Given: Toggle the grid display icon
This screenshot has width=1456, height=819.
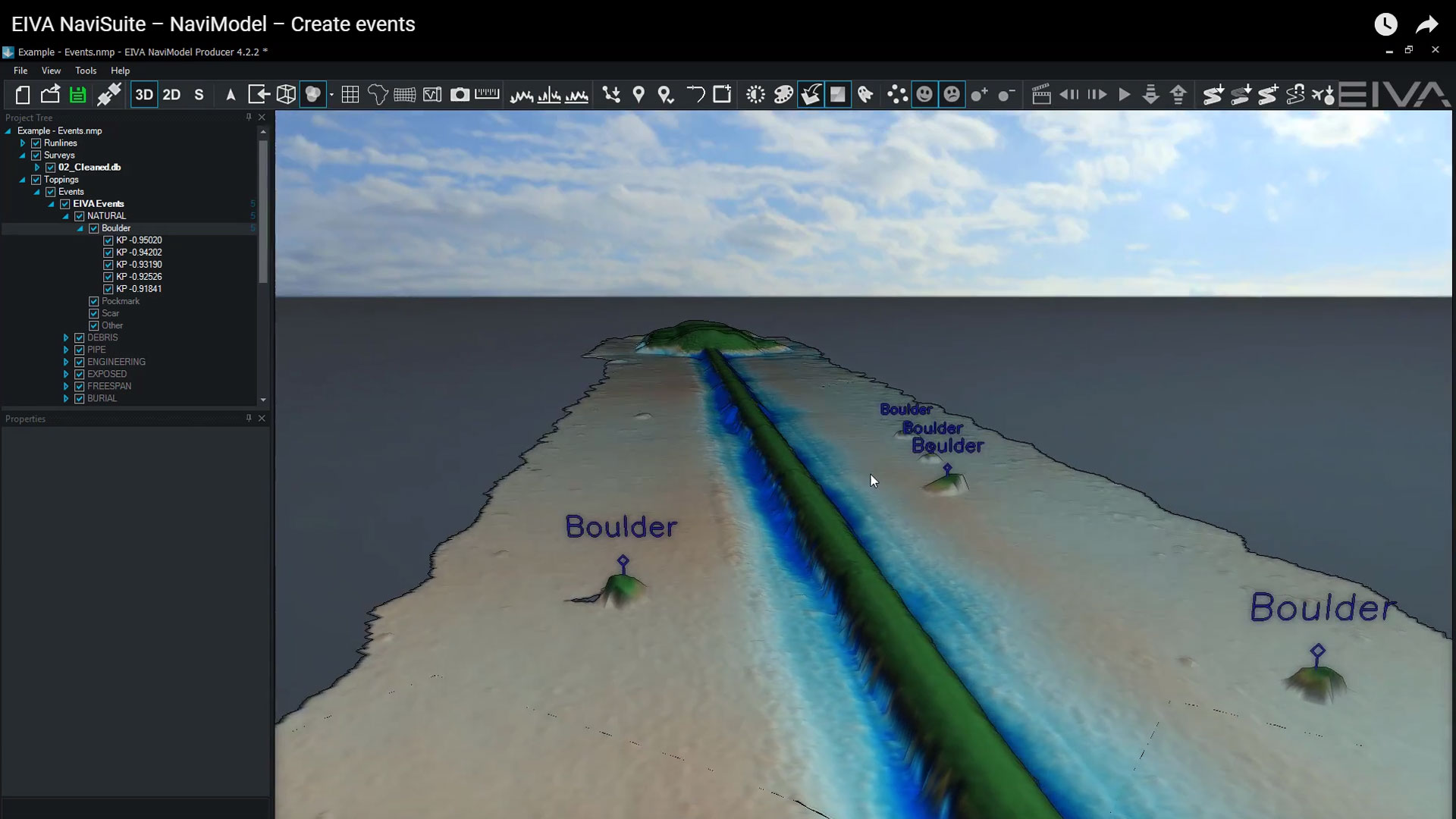Looking at the screenshot, I should point(350,95).
